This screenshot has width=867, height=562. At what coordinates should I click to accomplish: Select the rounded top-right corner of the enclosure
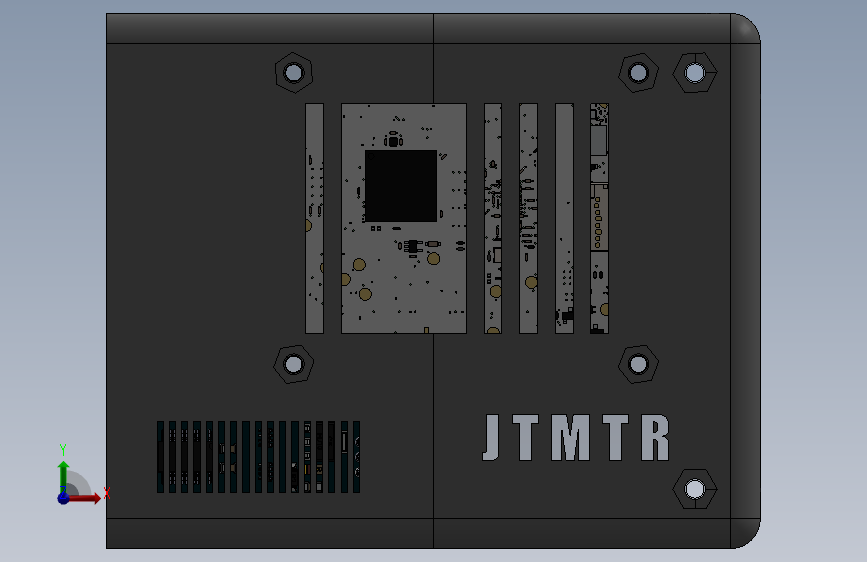coord(746,28)
